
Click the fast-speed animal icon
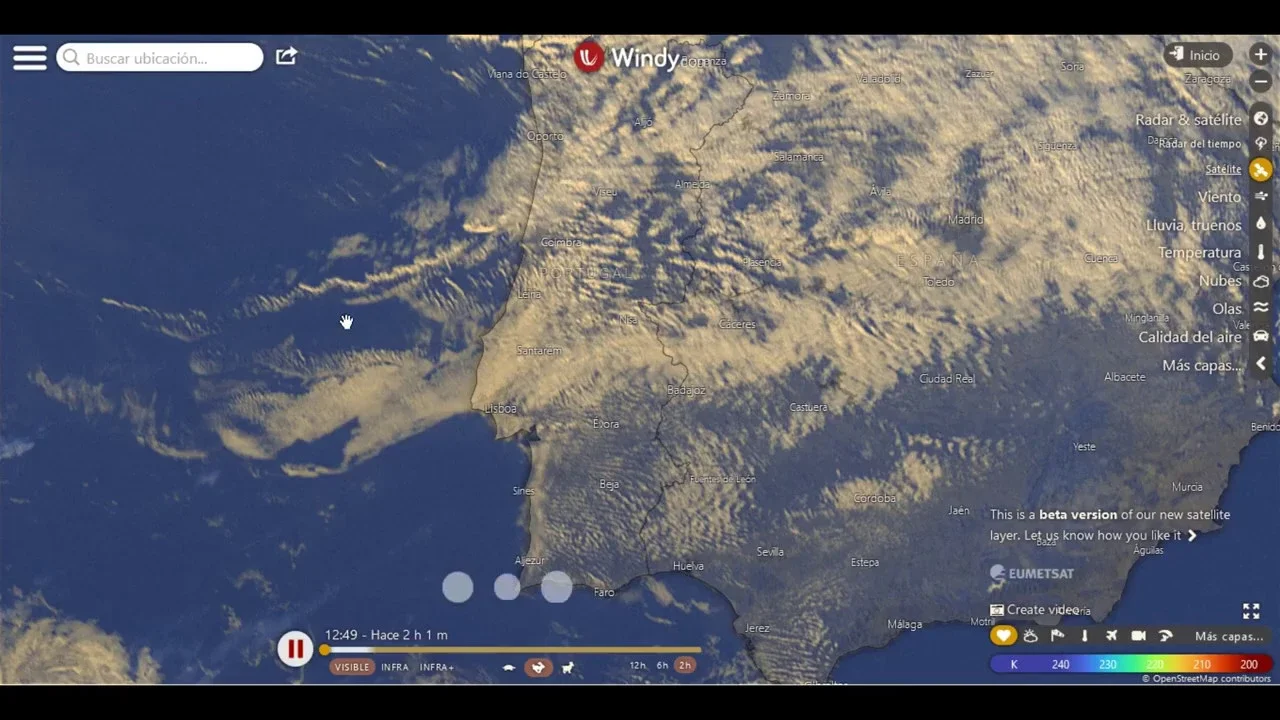point(568,667)
